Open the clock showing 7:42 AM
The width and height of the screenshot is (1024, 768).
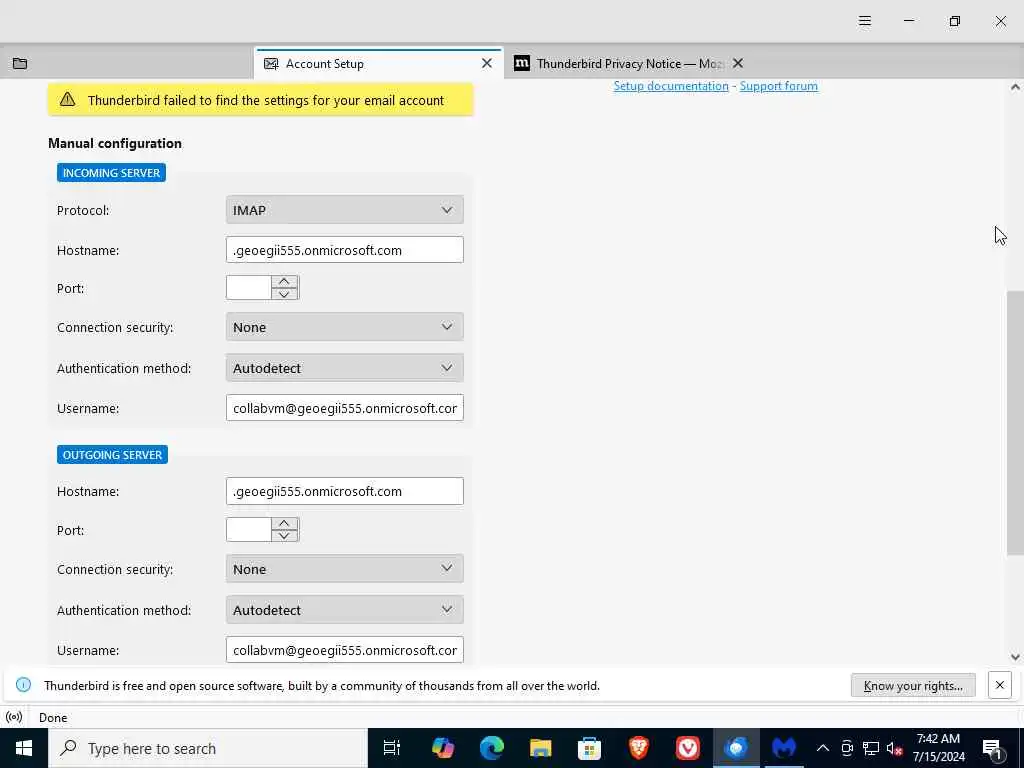pos(938,748)
